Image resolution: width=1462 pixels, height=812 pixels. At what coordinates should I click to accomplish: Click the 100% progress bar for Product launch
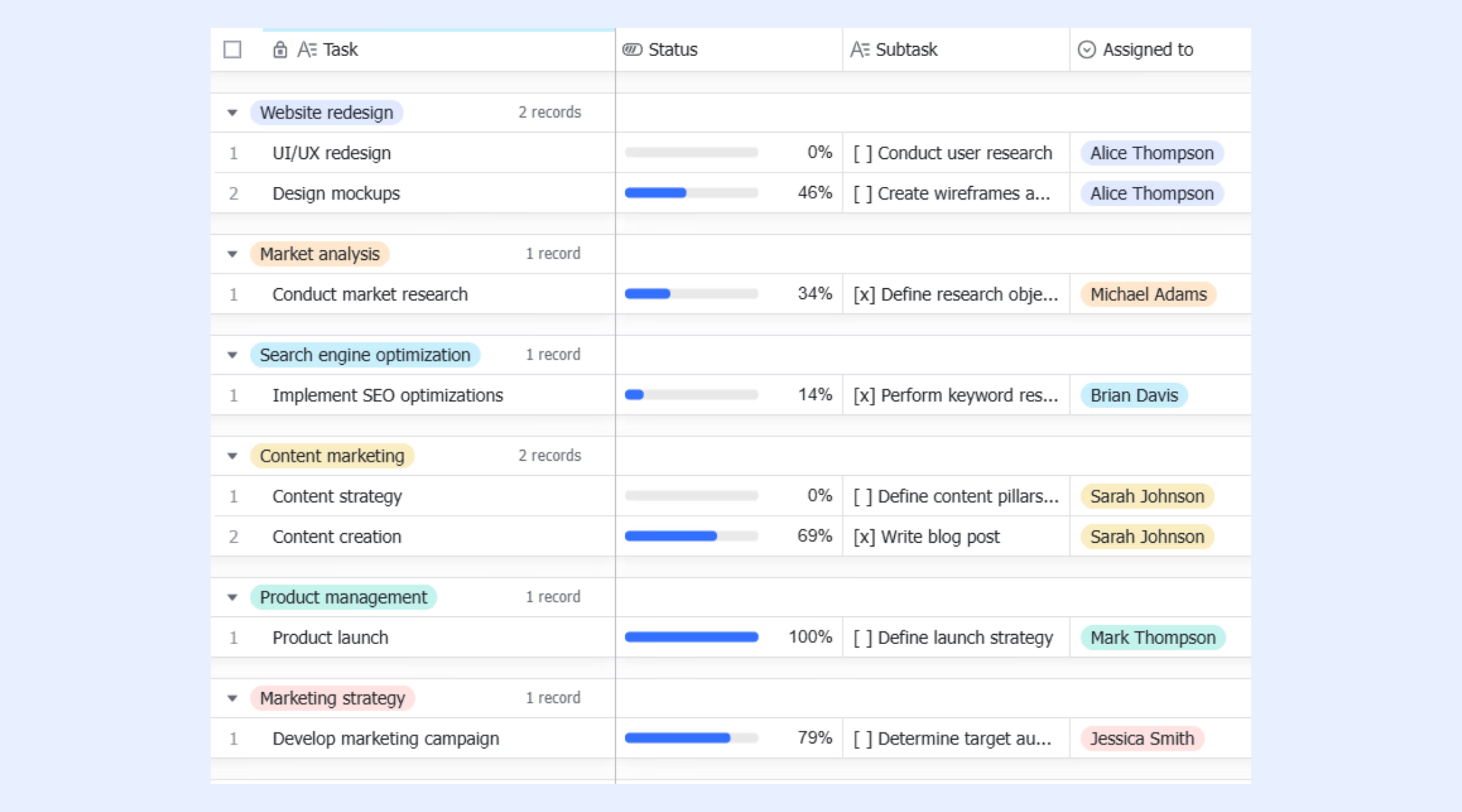point(691,637)
